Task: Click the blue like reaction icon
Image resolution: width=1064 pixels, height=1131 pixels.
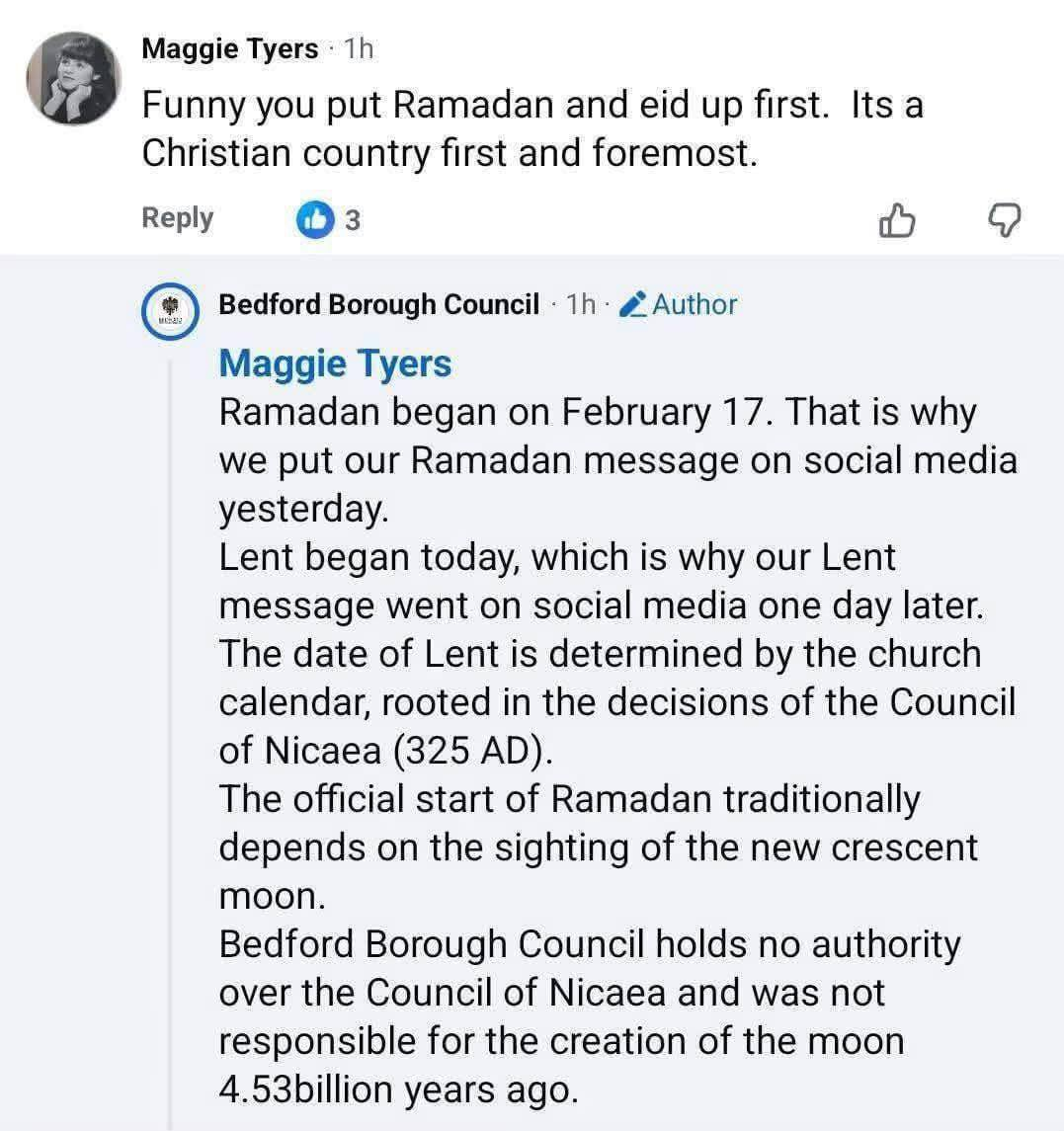Action: click(x=314, y=220)
